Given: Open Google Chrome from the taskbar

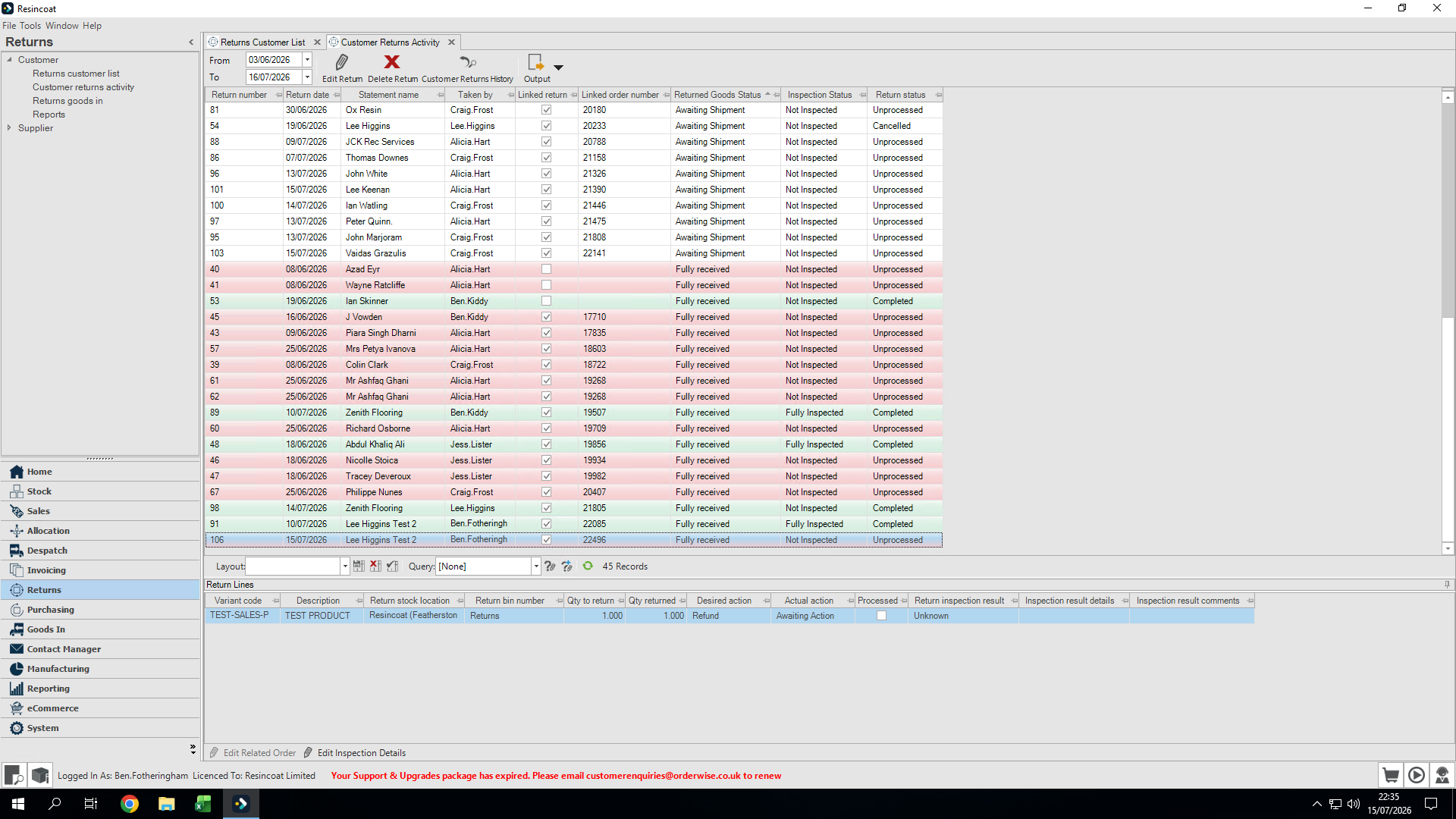Looking at the screenshot, I should (130, 804).
